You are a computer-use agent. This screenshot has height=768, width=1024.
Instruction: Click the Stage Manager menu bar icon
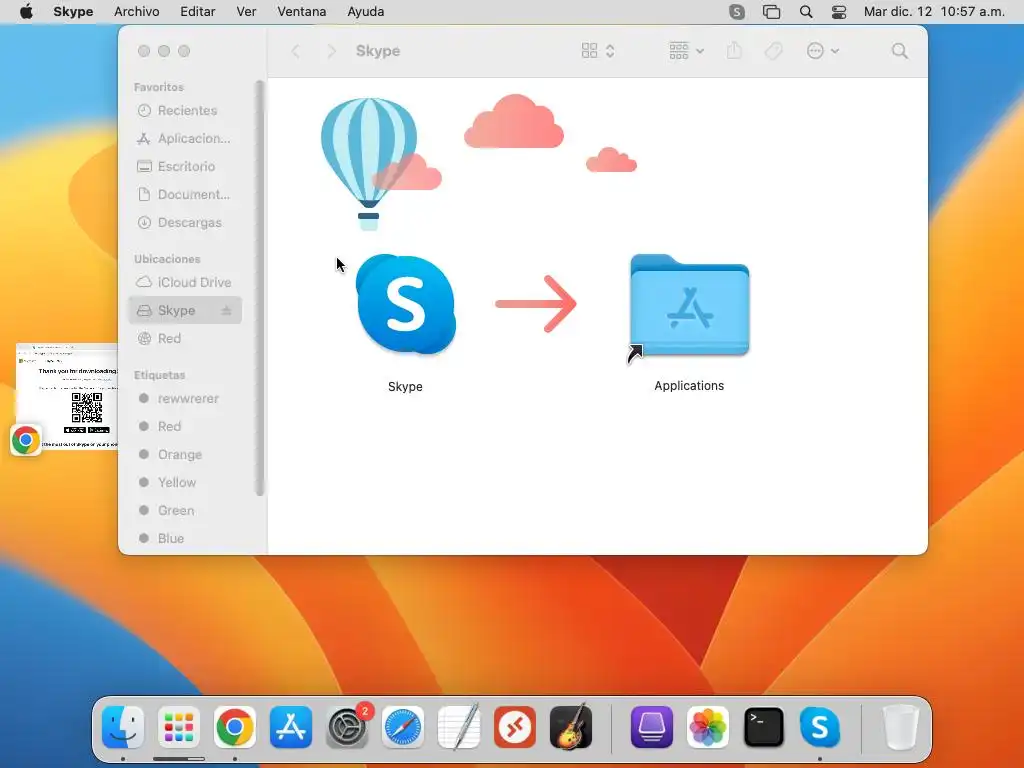(x=771, y=12)
